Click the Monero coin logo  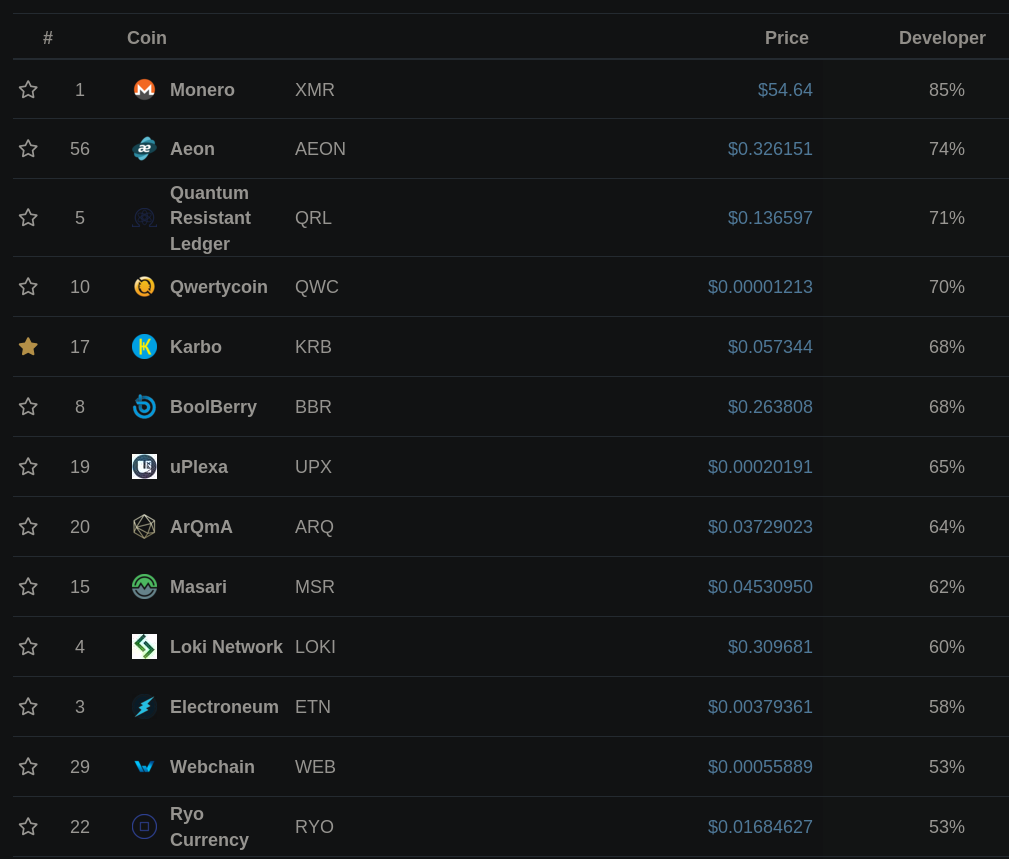click(144, 89)
